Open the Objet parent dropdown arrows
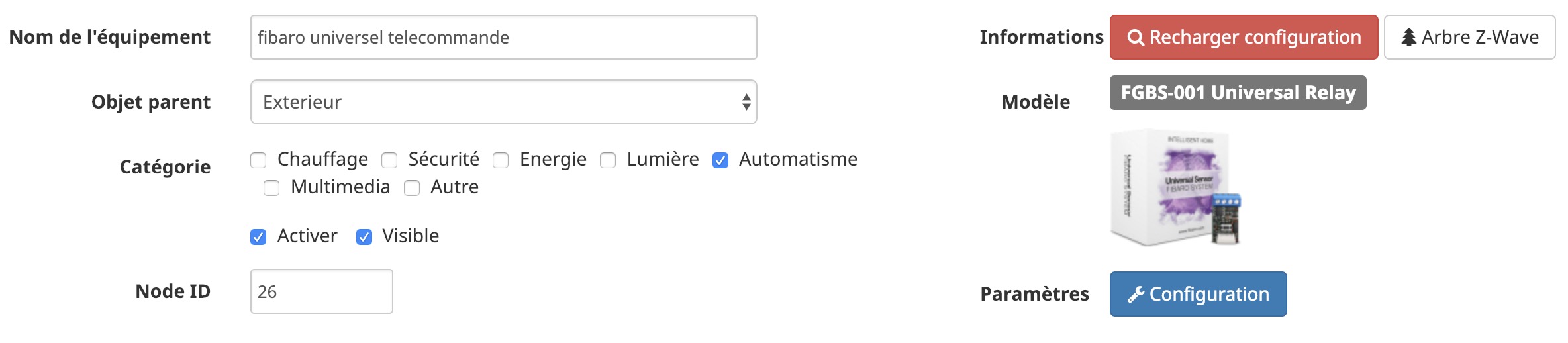 point(746,102)
